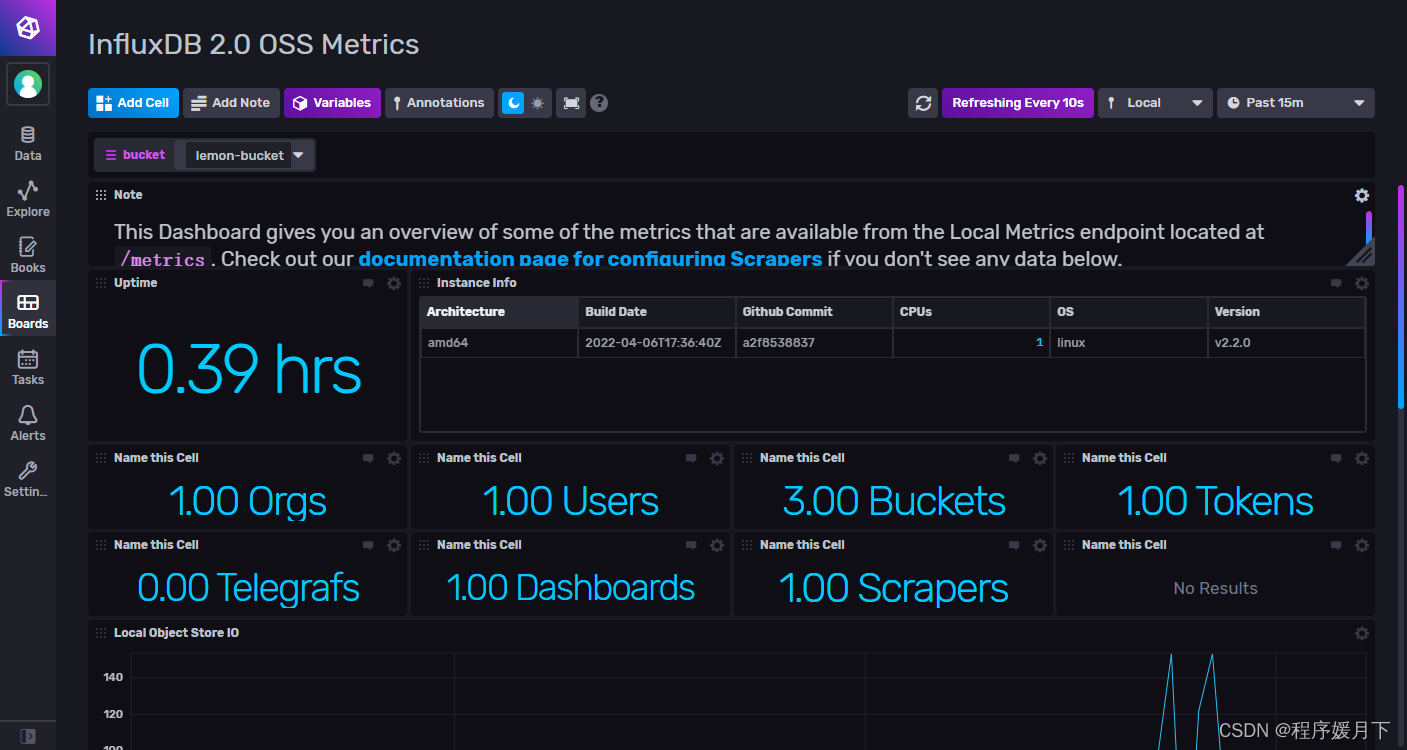Viewport: 1407px width, 750px height.
Task: Switch to light mode sun icon
Action: 538,103
